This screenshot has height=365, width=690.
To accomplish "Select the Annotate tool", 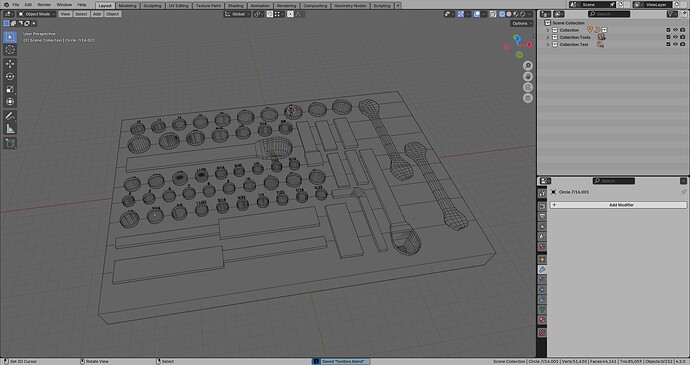I will (10, 116).
